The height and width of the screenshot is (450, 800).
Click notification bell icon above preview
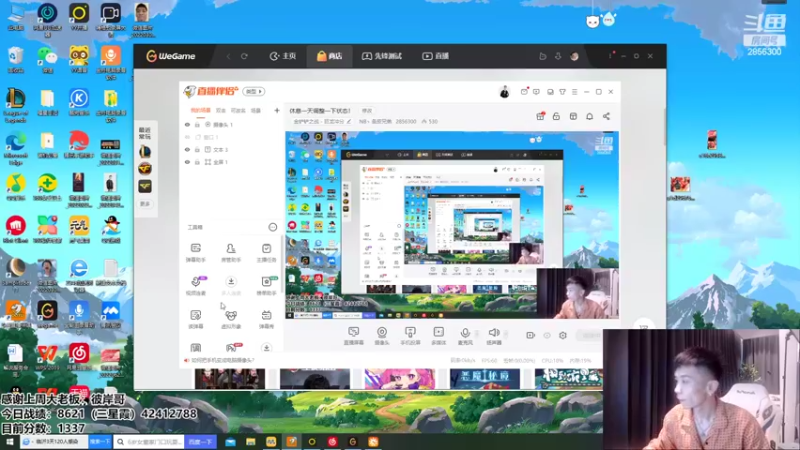[x=589, y=116]
